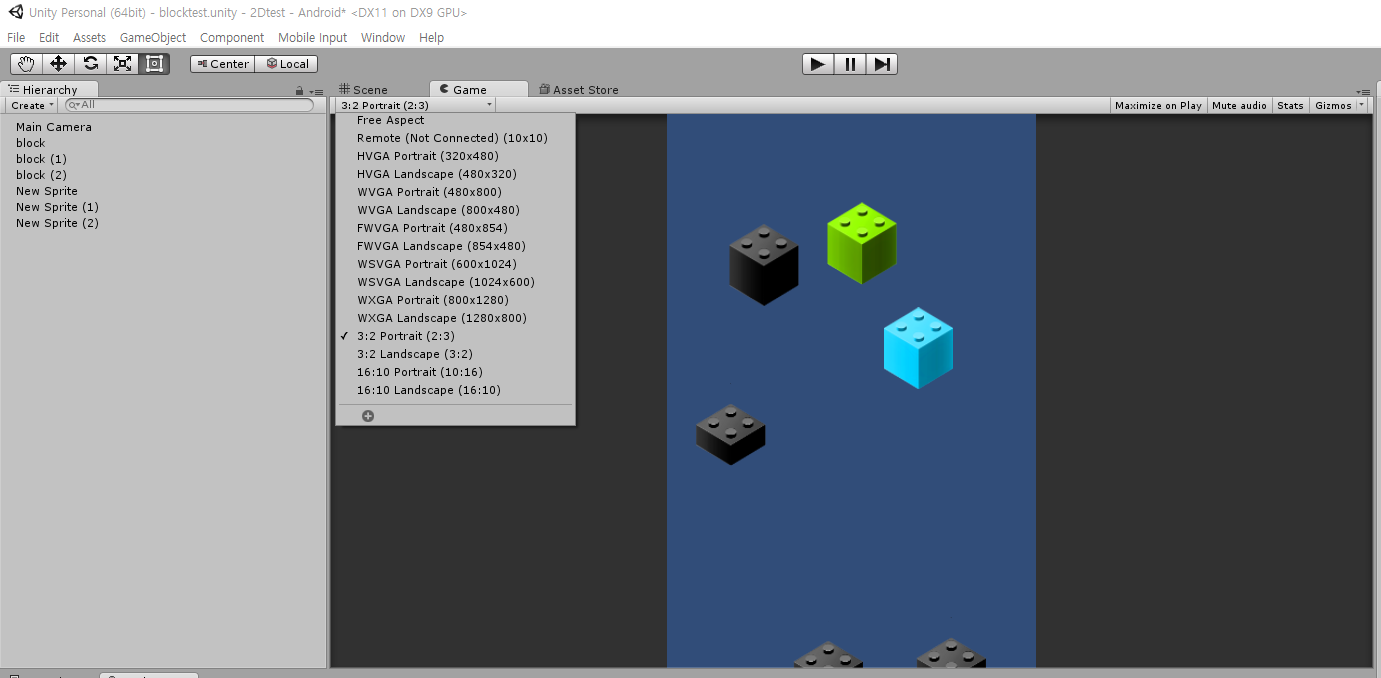The image size is (1381, 678).
Task: Add a custom aspect with plus icon
Action: pos(368,416)
